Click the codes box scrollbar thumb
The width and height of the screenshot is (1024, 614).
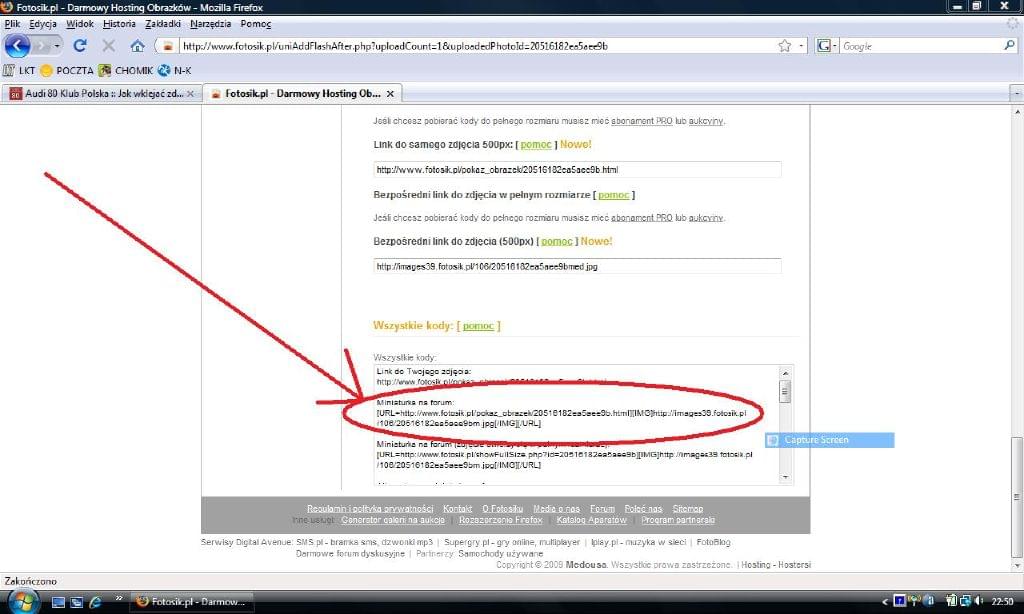coord(785,391)
